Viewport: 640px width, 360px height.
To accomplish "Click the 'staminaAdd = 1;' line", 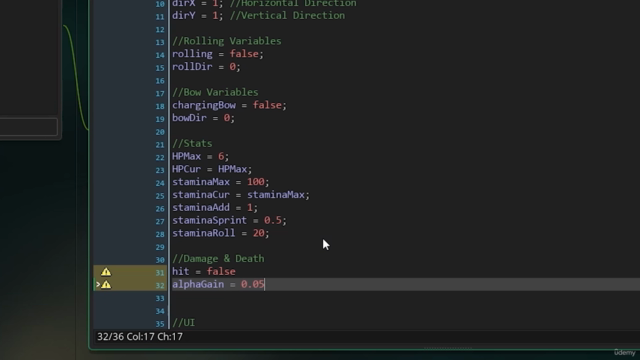I will (x=215, y=207).
